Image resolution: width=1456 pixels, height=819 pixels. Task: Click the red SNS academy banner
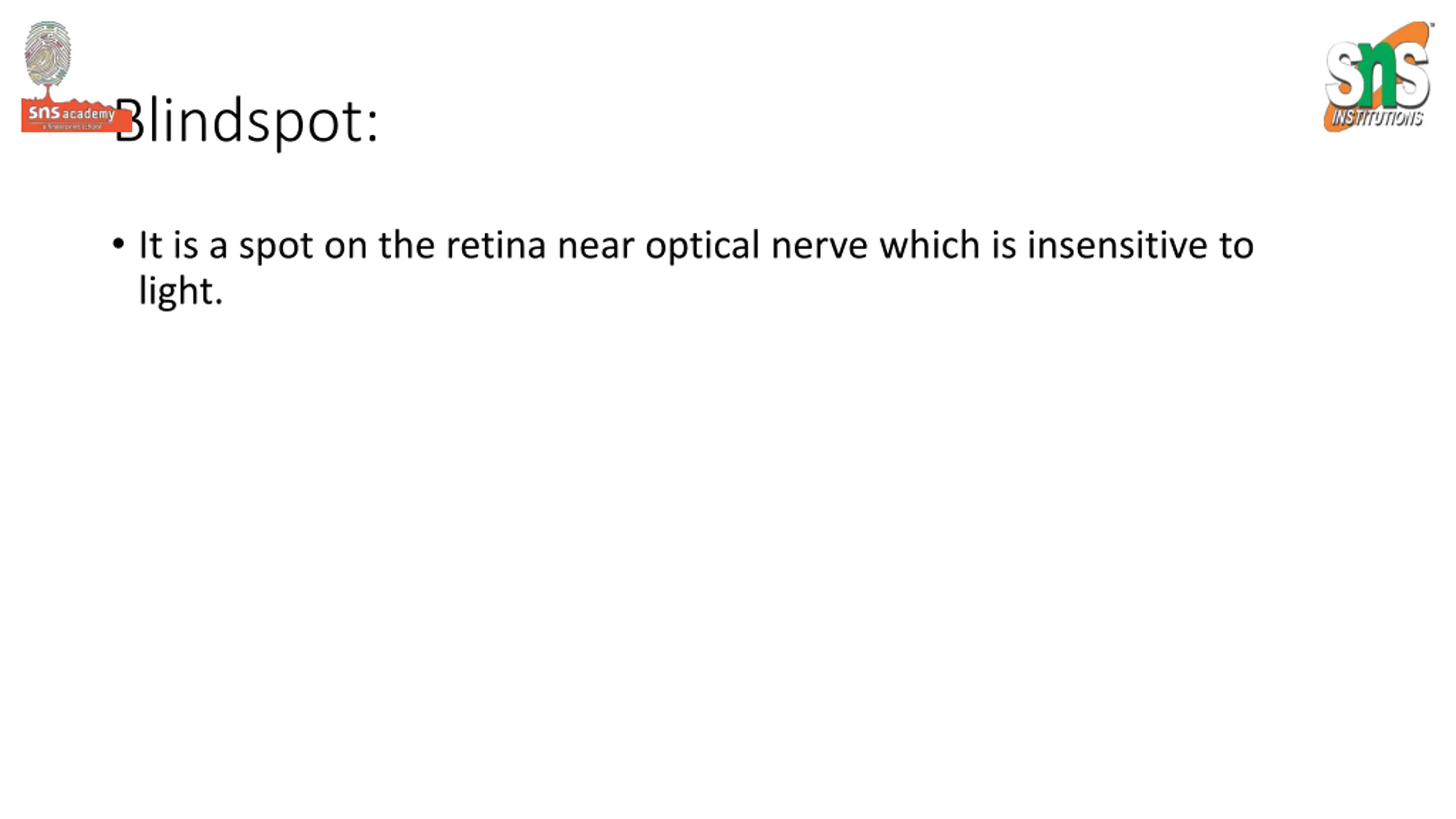(76, 116)
